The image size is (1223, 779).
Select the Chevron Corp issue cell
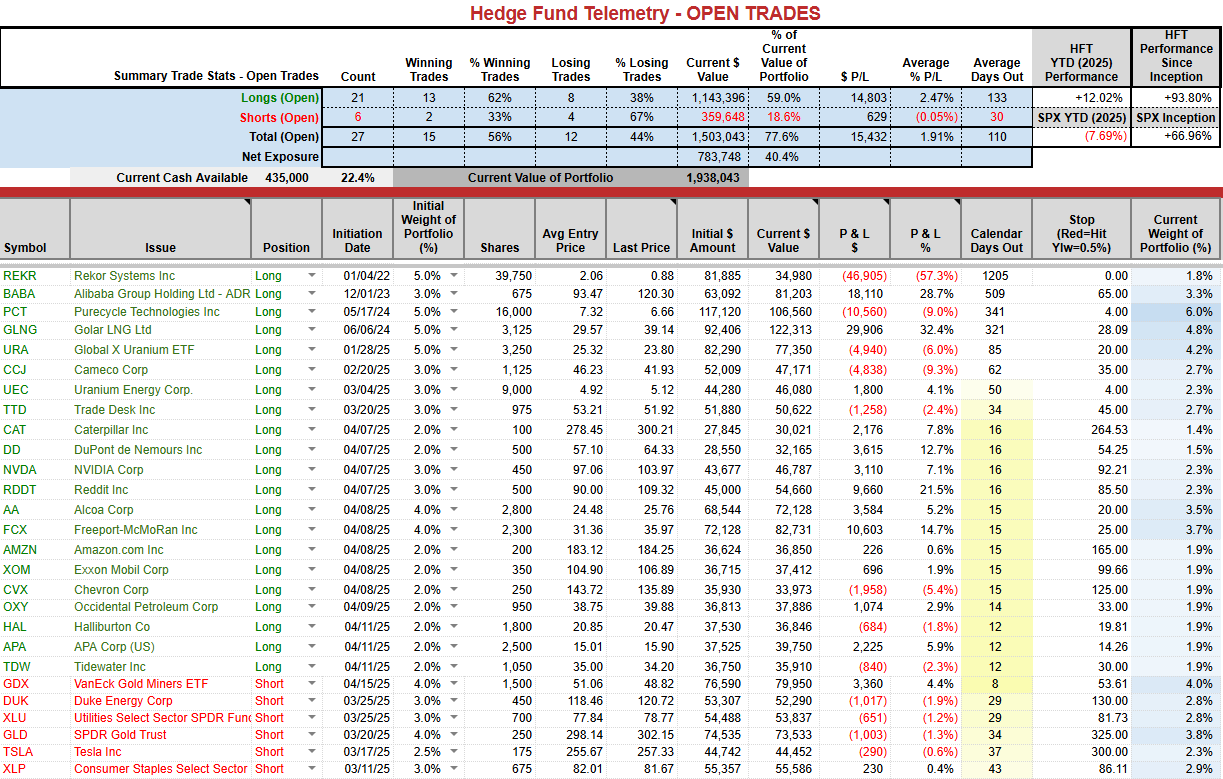tap(111, 590)
